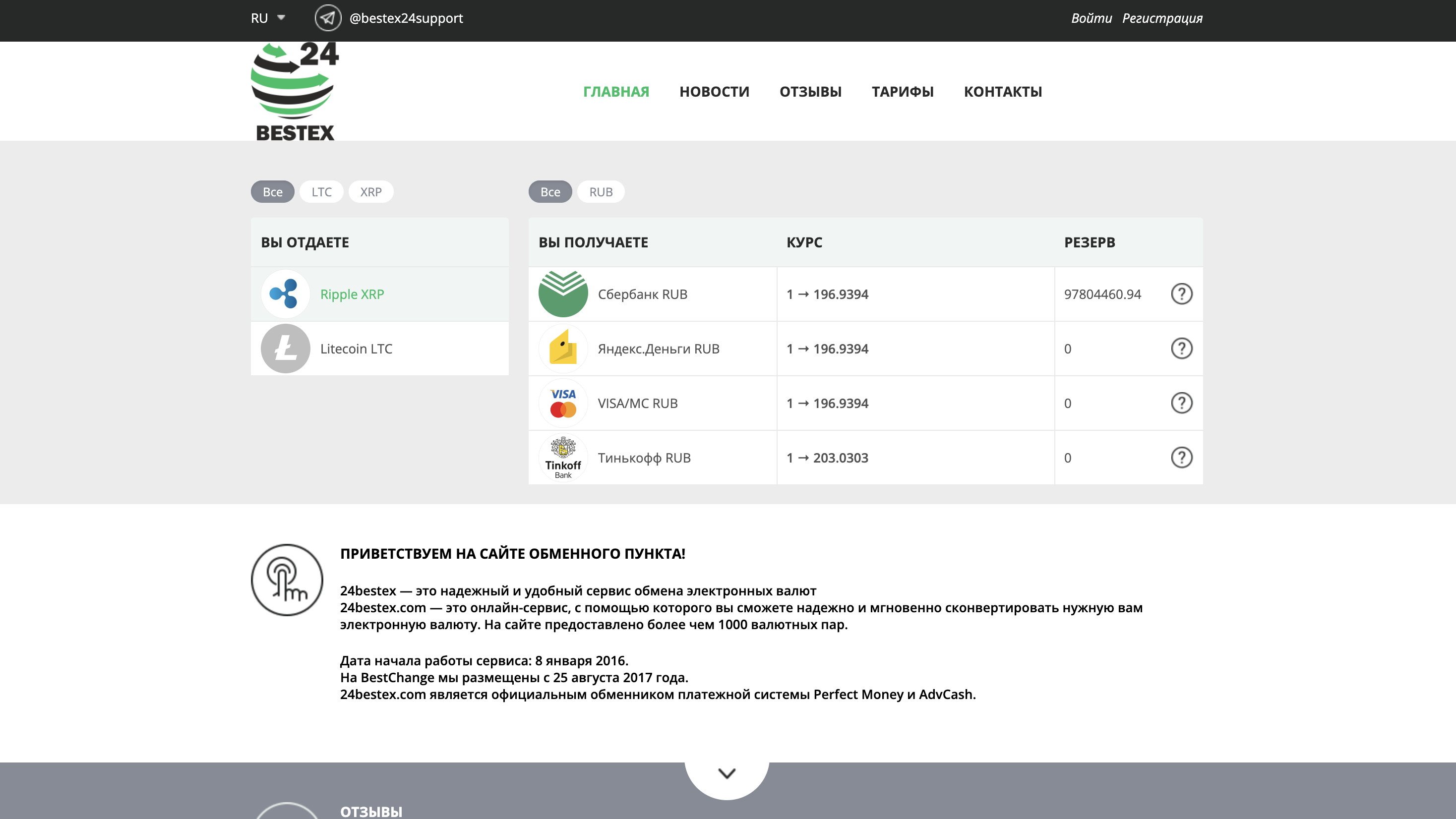Open help icon for Sberbank reserve

pos(1181,294)
